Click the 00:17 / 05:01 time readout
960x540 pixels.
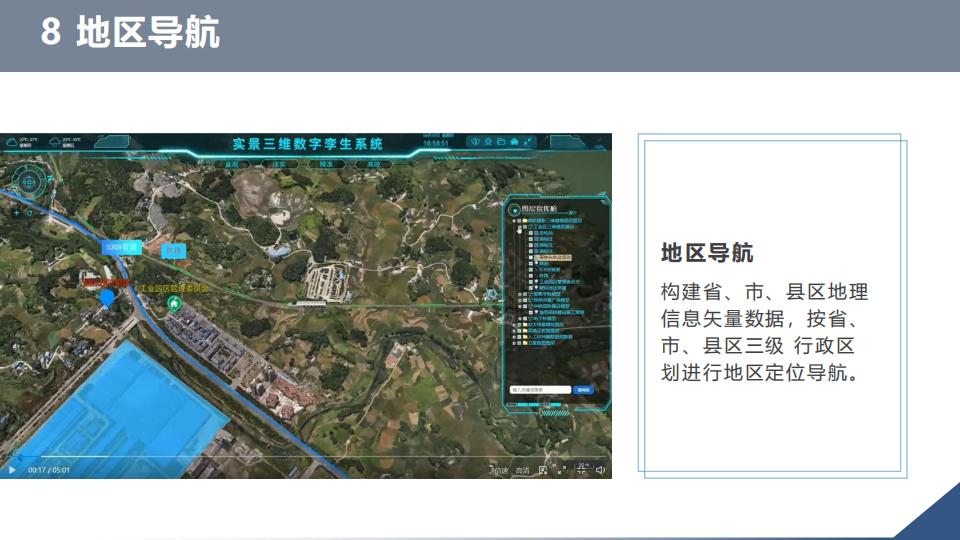pyautogui.click(x=48, y=470)
